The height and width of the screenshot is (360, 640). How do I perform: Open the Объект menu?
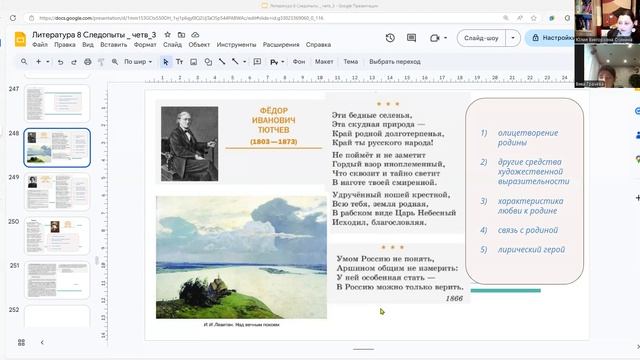tap(199, 45)
